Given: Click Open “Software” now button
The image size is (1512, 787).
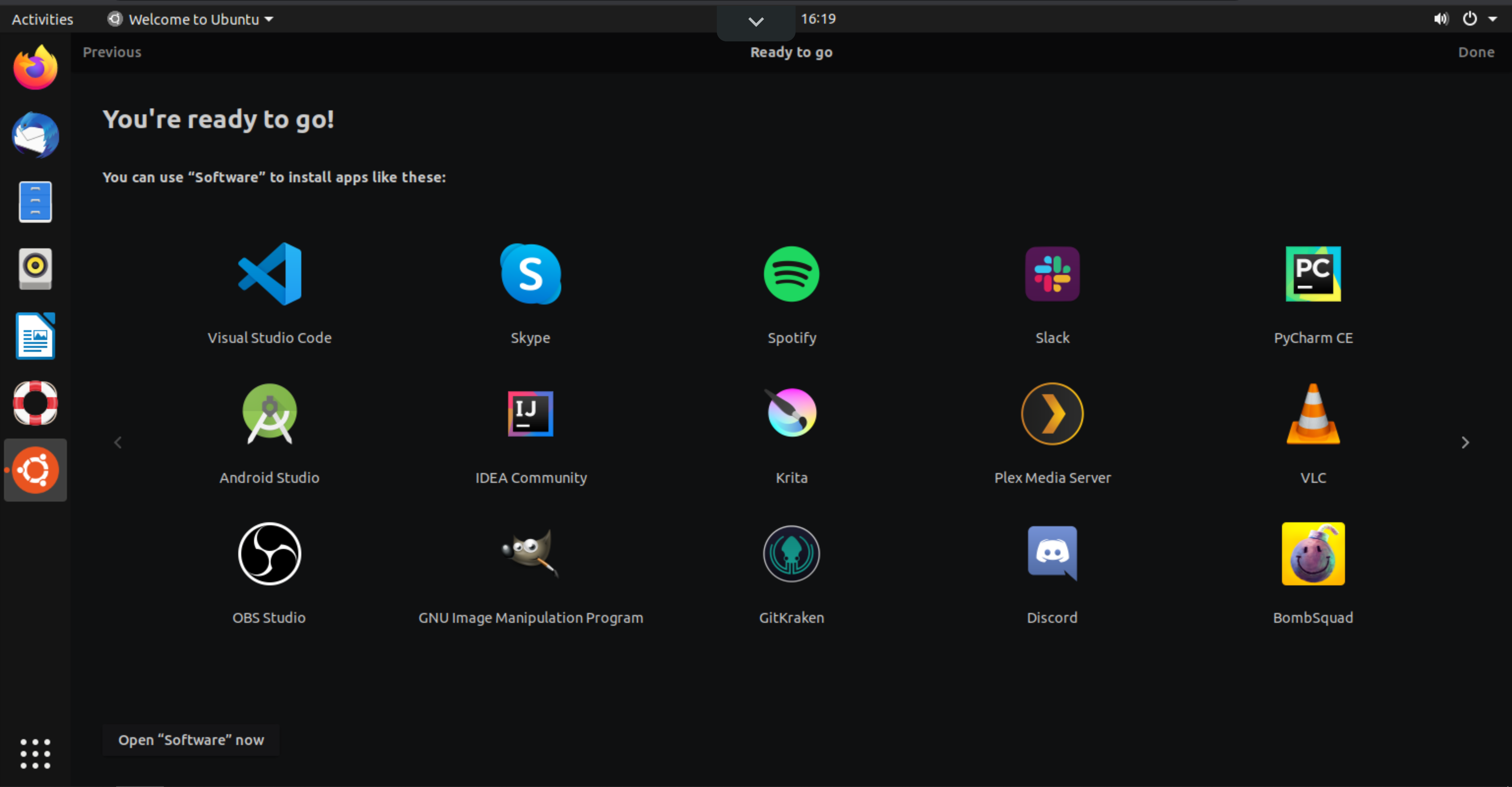Looking at the screenshot, I should (x=191, y=740).
